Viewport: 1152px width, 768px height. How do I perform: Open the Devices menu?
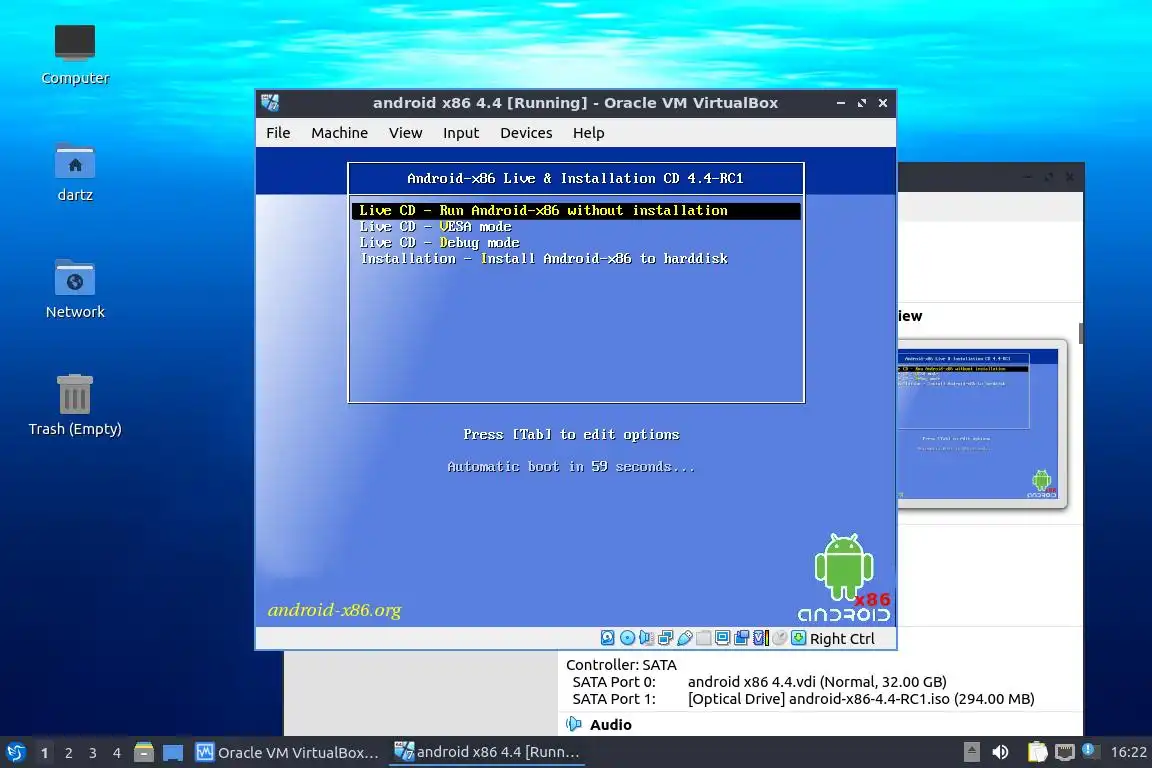pos(526,133)
